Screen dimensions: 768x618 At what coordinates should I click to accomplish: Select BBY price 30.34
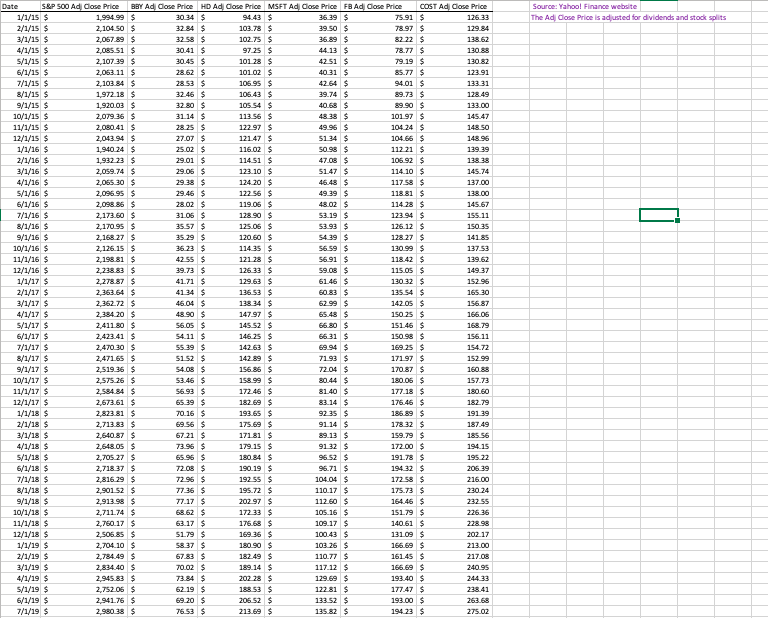(163, 17)
